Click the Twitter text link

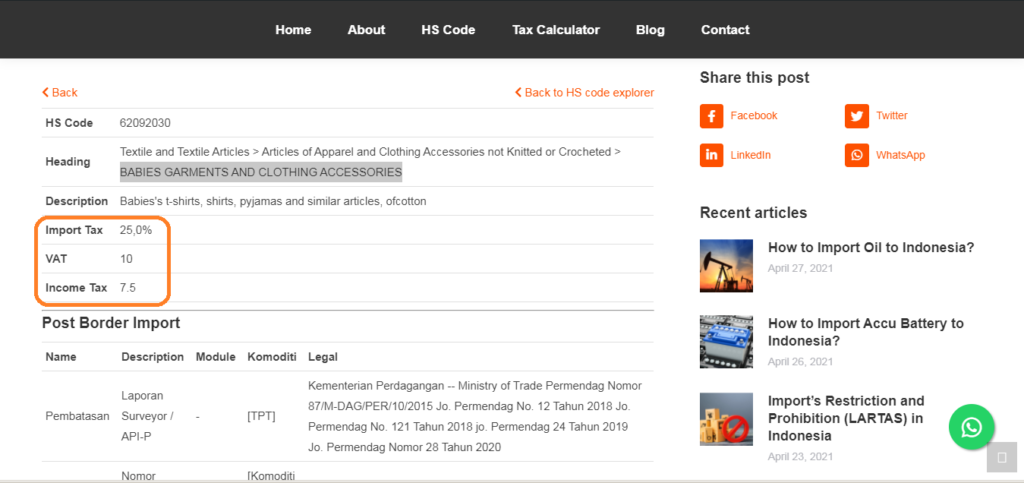(891, 116)
